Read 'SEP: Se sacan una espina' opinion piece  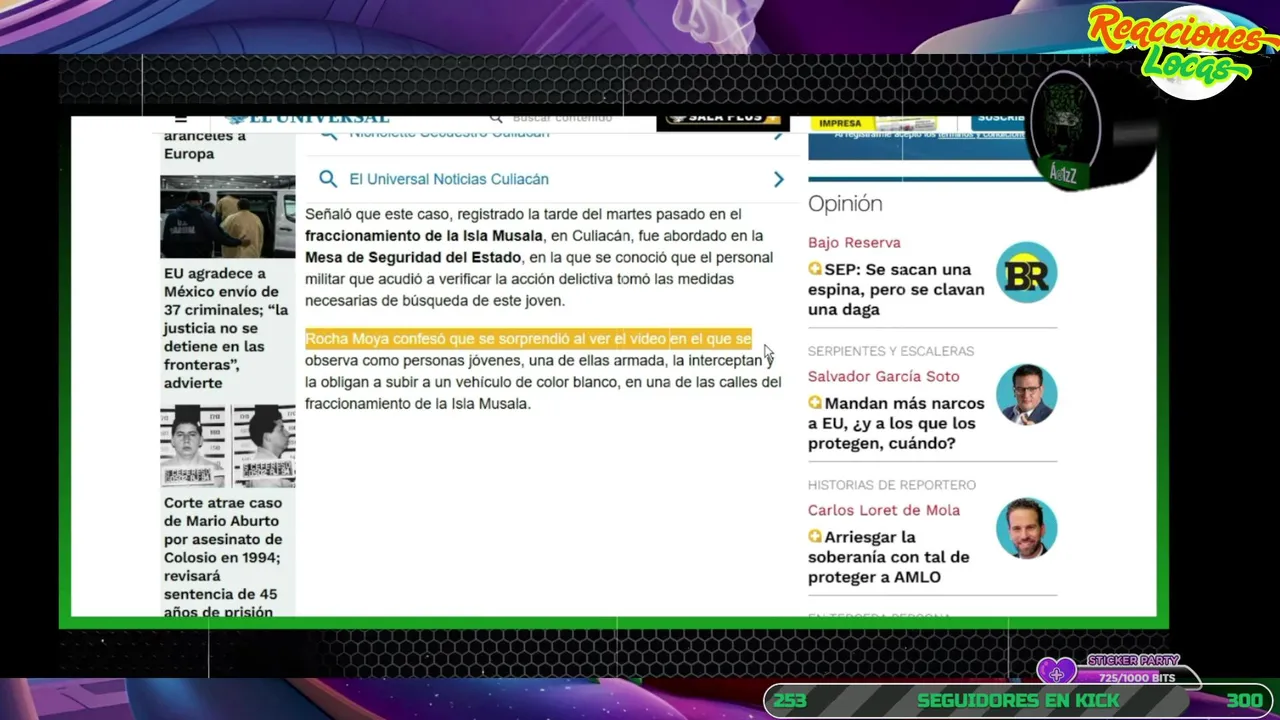[x=896, y=289]
